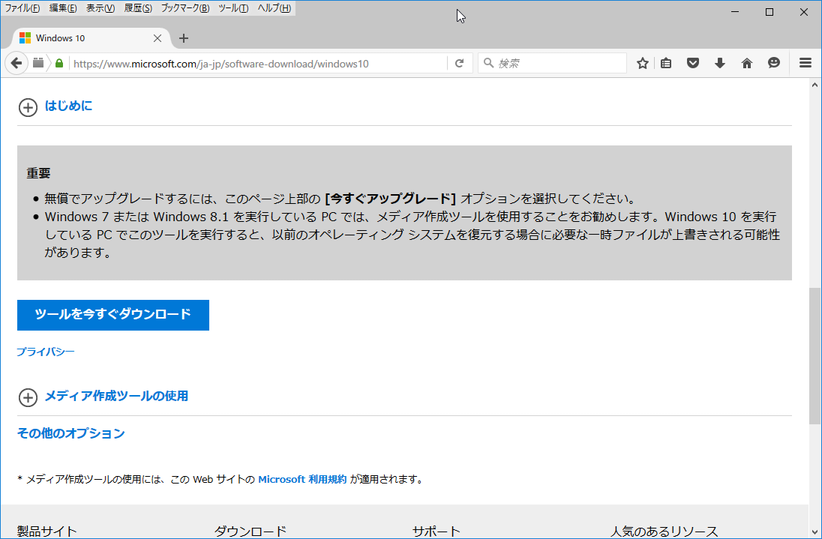Click the search magnifier icon
Image resolution: width=822 pixels, height=539 pixels.
(x=488, y=63)
